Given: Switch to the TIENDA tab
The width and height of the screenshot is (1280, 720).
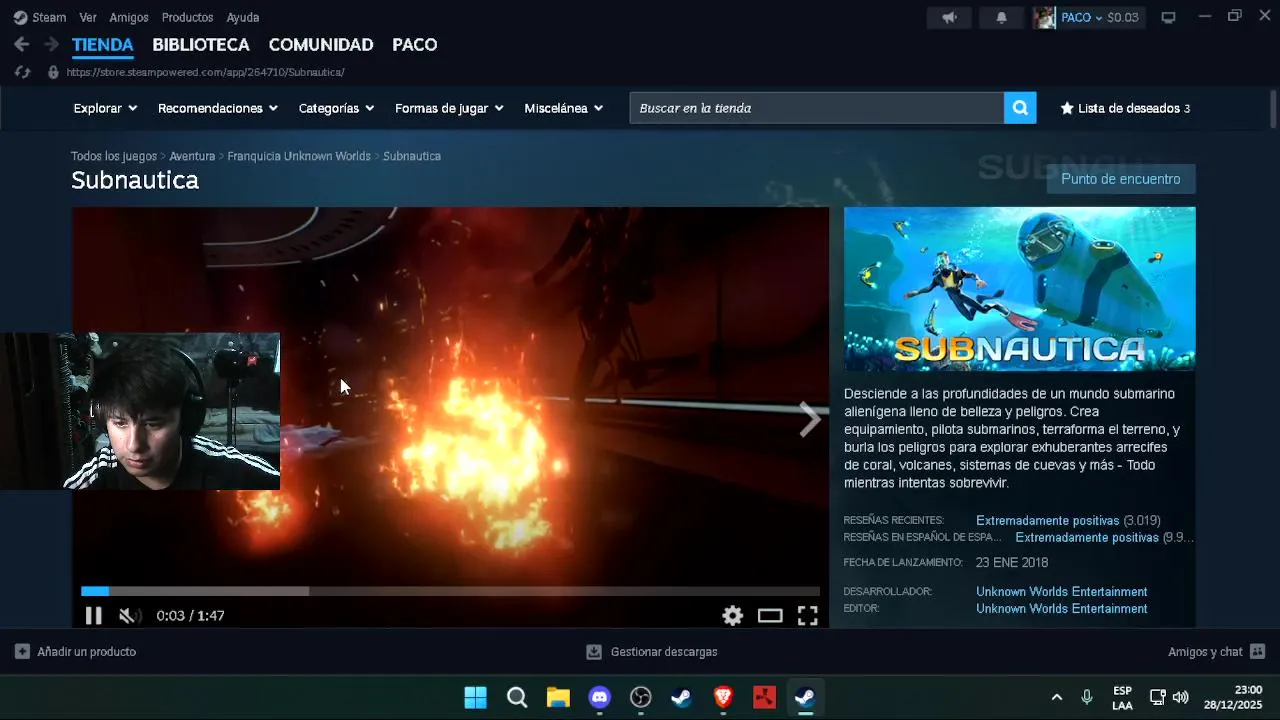Looking at the screenshot, I should [102, 45].
